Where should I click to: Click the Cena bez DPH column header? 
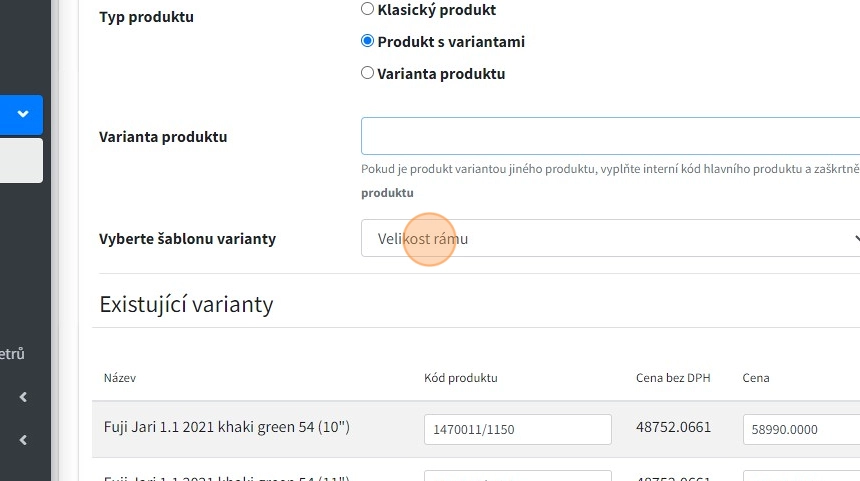(x=672, y=378)
